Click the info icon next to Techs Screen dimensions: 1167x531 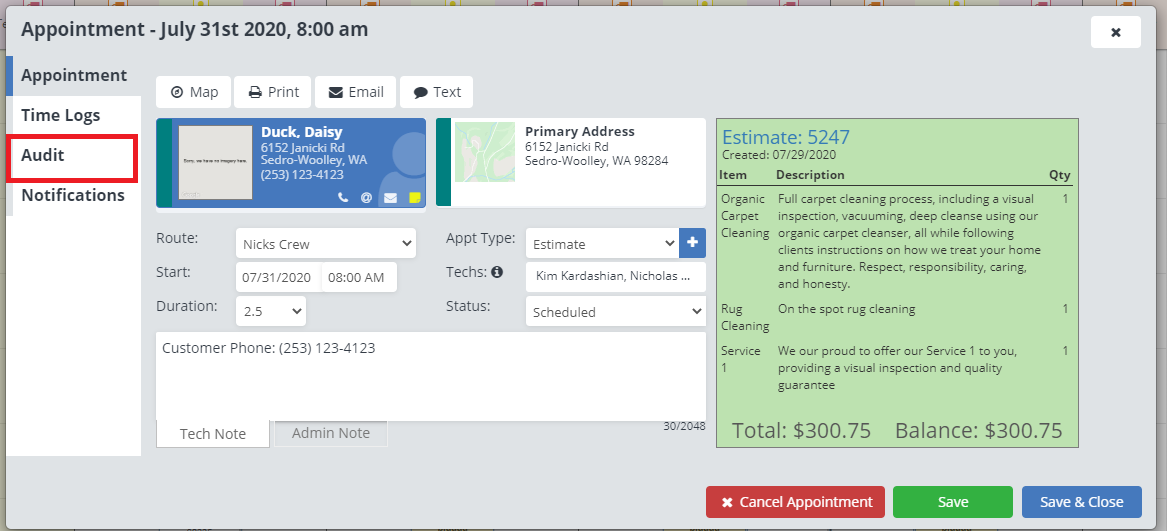point(497,272)
